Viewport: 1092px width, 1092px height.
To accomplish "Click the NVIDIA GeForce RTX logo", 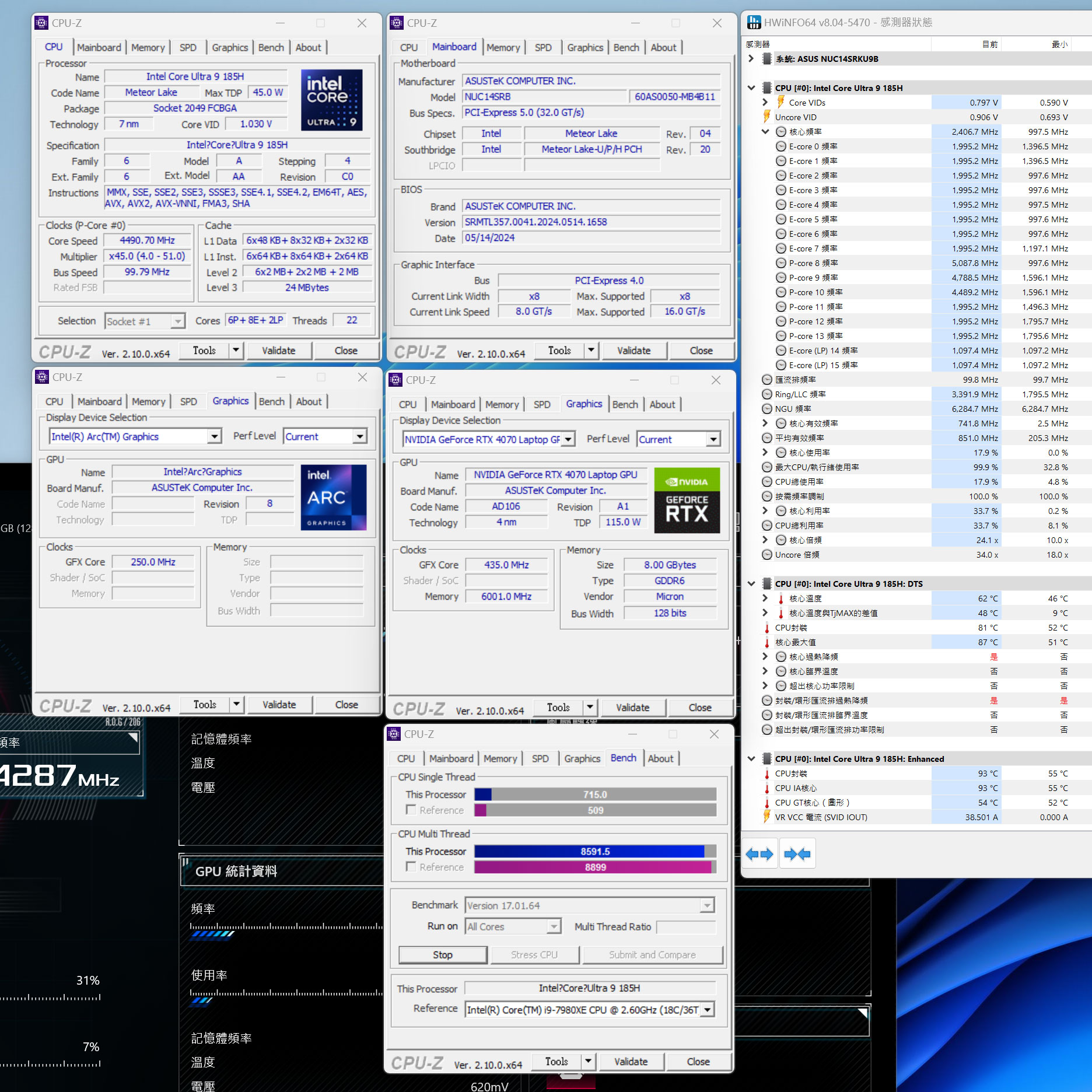I will tap(687, 500).
